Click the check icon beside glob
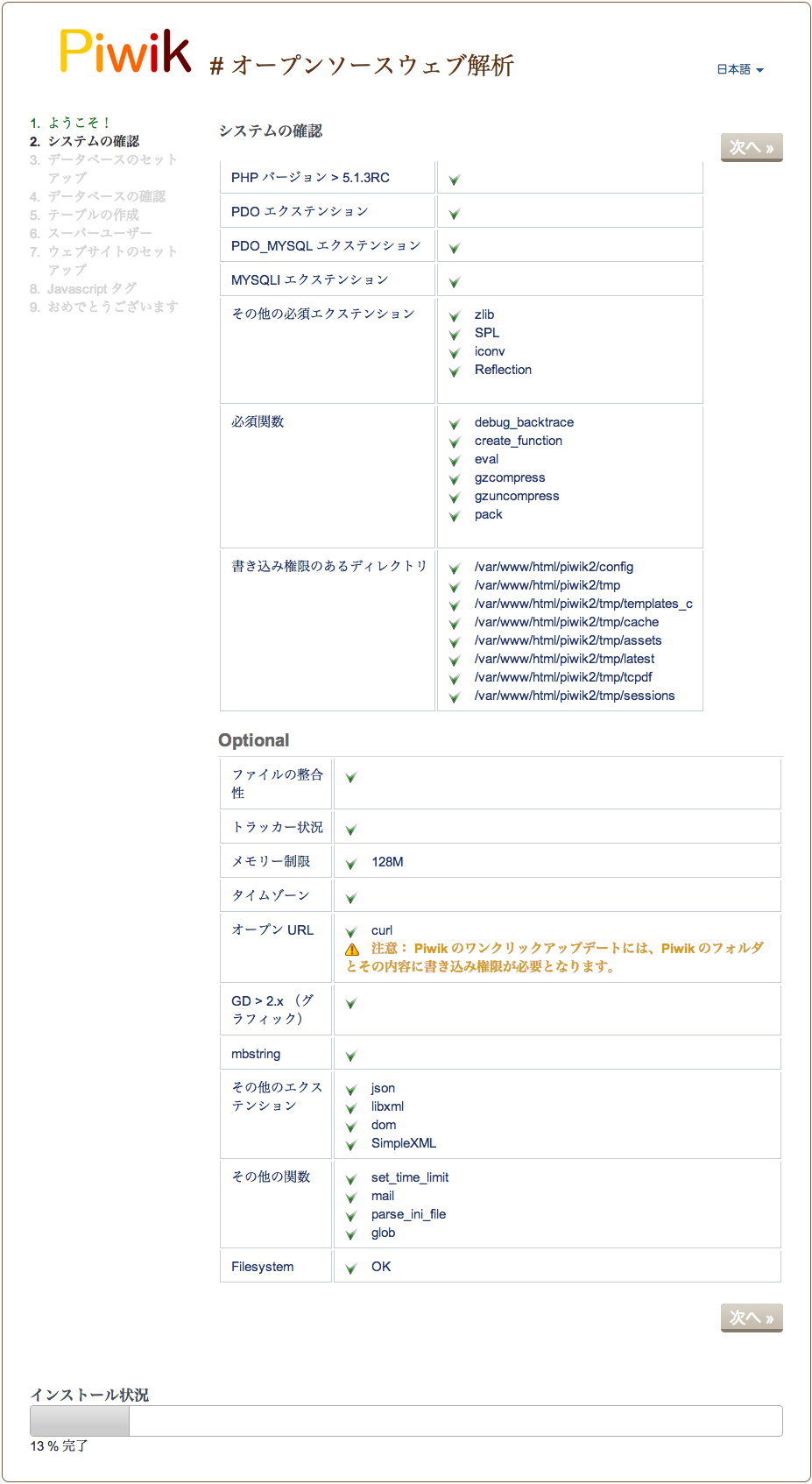Image resolution: width=812 pixels, height=1484 pixels. pos(351,1234)
